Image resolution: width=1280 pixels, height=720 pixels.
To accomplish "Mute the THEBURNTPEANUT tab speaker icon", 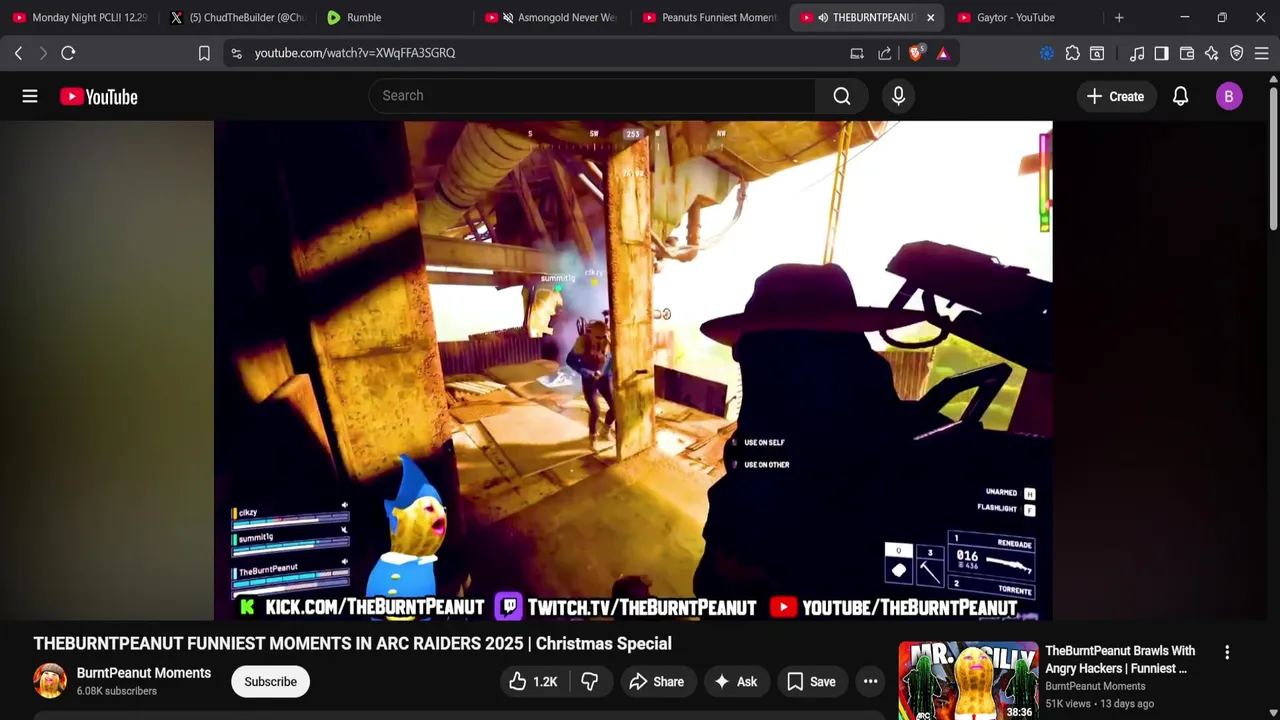I will click(822, 17).
